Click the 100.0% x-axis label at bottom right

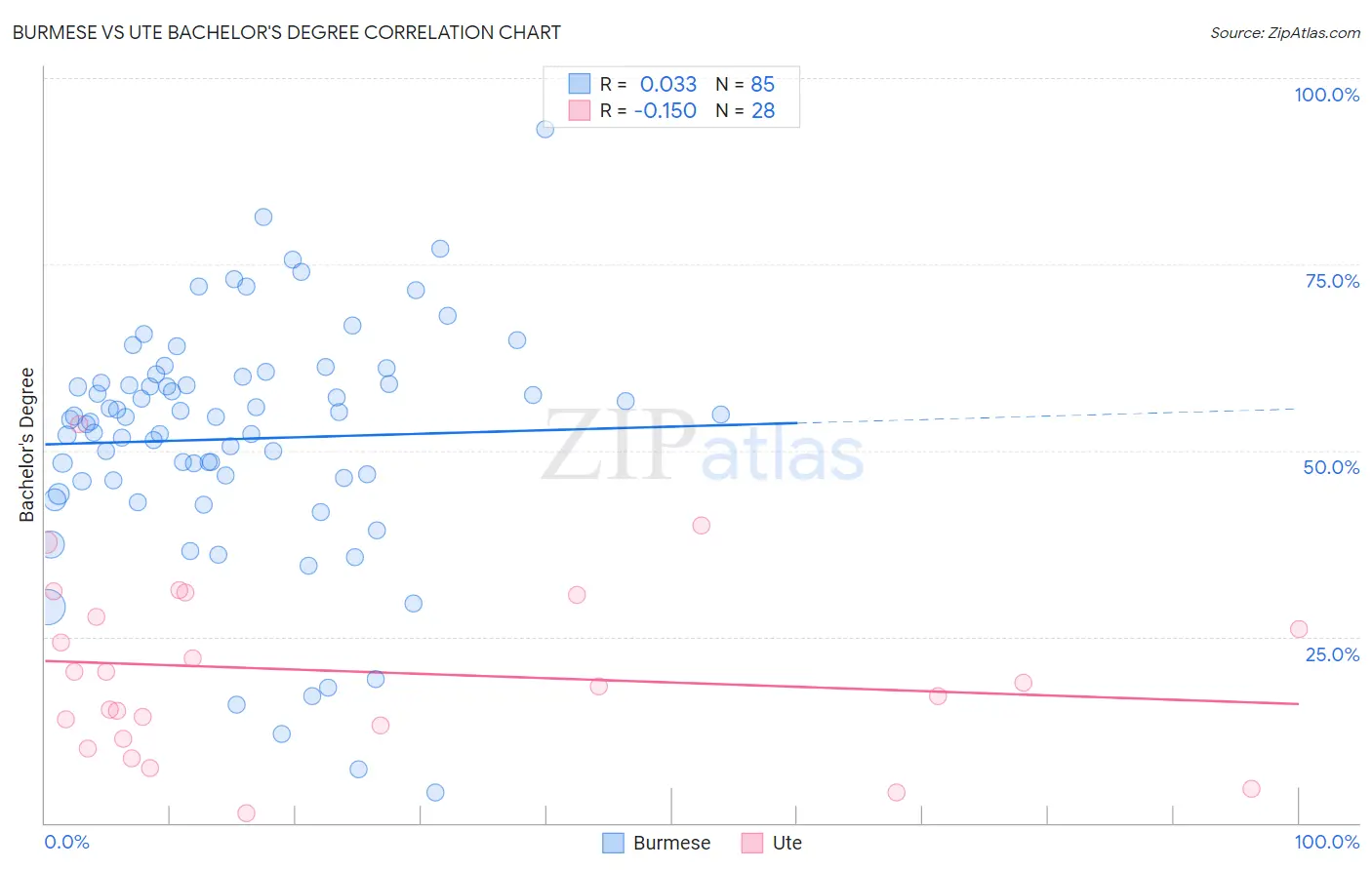coord(1326,842)
